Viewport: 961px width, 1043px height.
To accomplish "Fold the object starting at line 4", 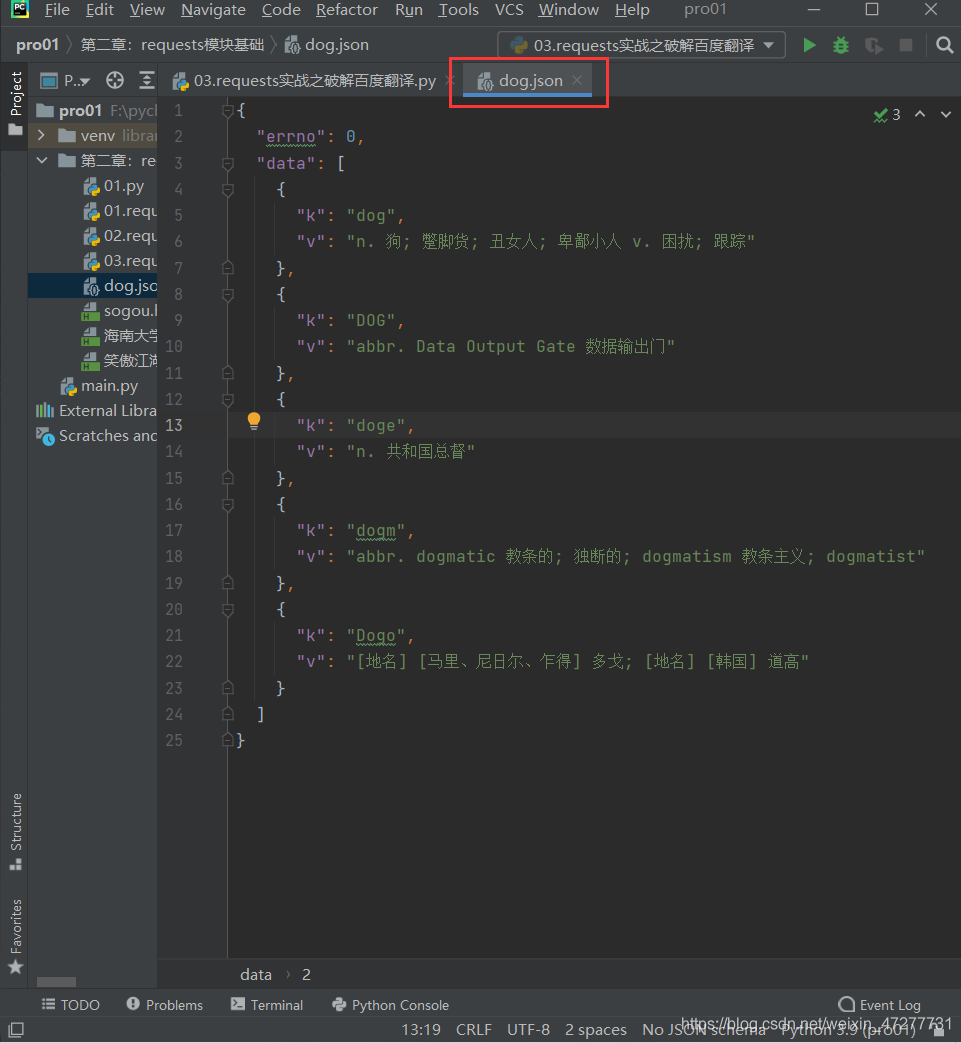I will [x=227, y=190].
